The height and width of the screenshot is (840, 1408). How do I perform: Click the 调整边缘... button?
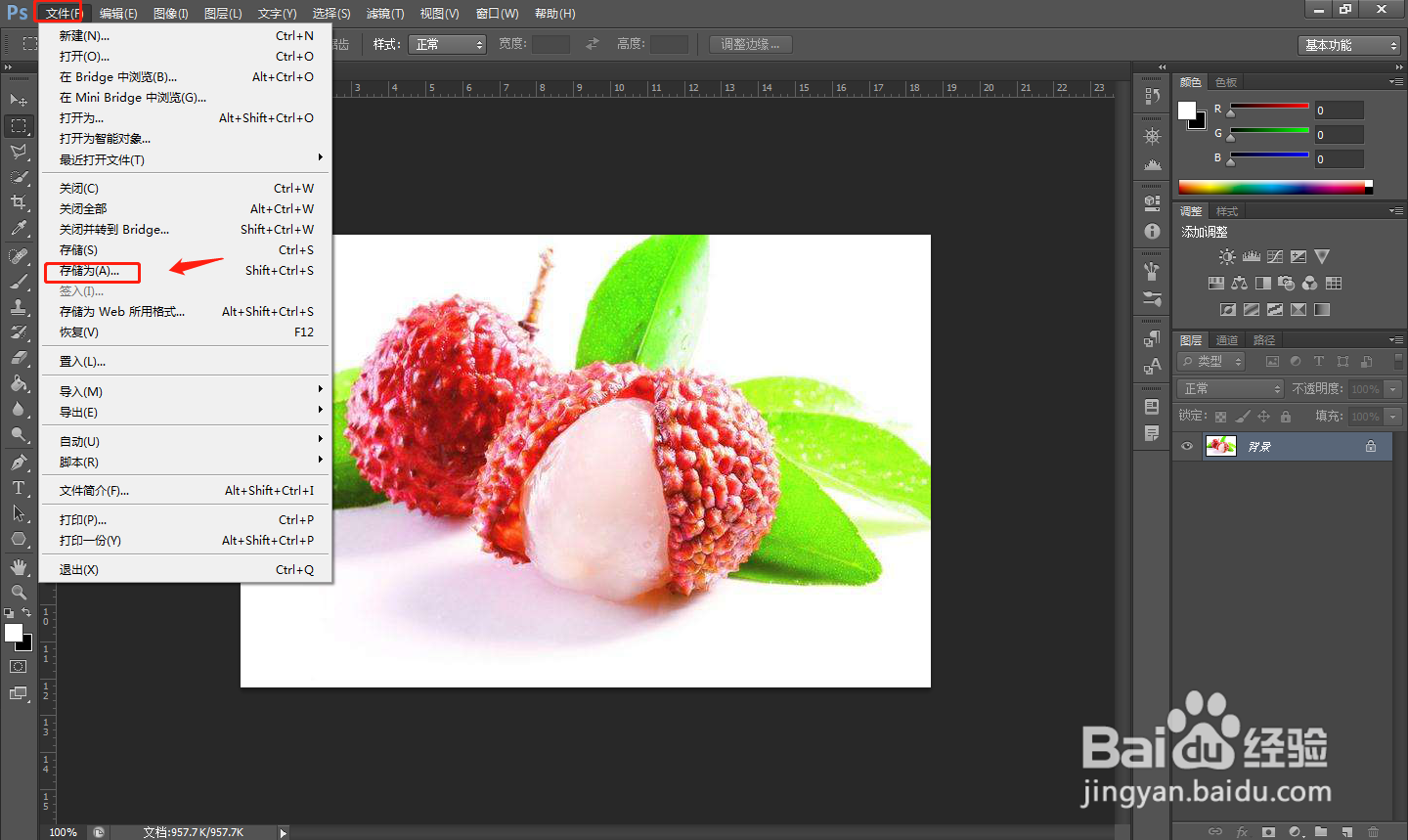[751, 44]
